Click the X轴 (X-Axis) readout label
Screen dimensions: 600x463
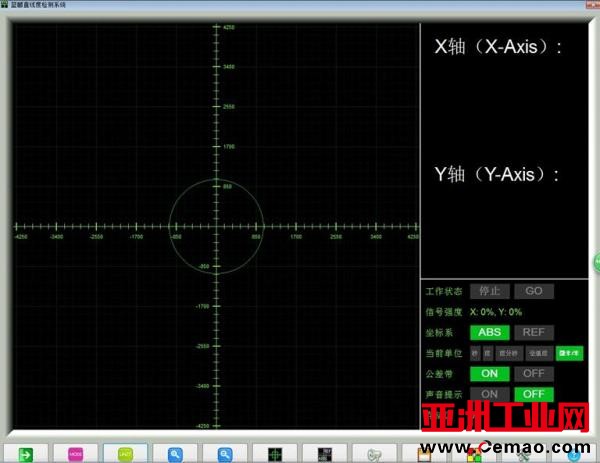498,47
